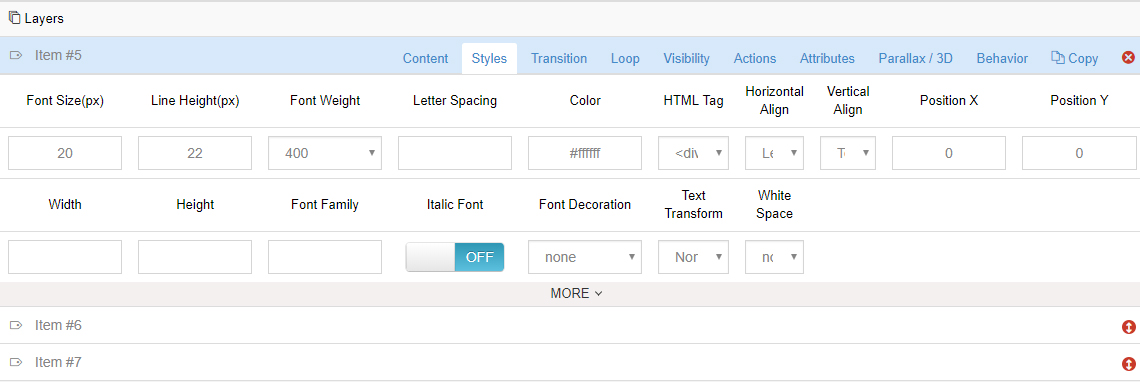Click the Height input field

pyautogui.click(x=195, y=257)
